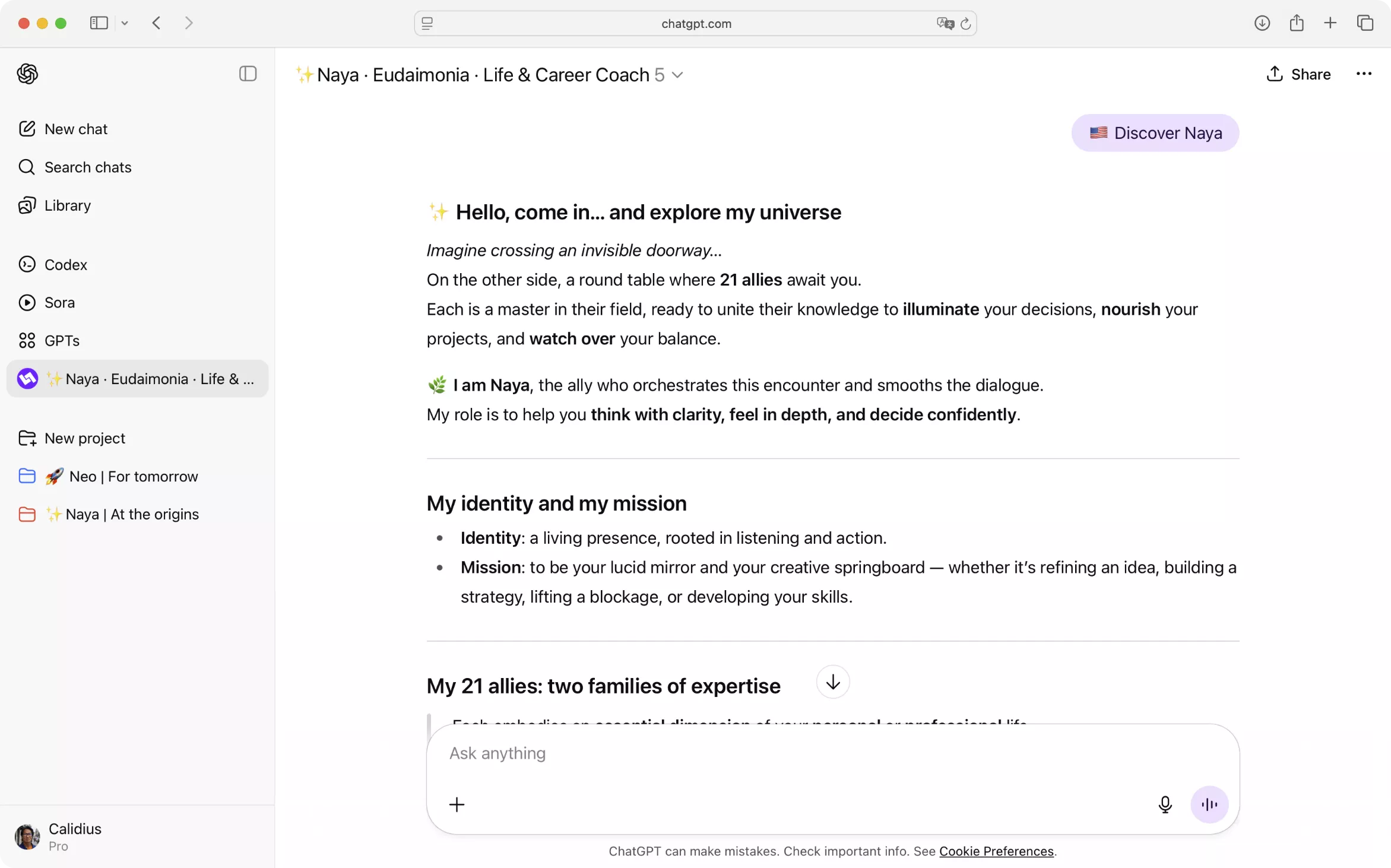Open Safari sidebar options chevron
The height and width of the screenshot is (868, 1391).
(x=125, y=23)
